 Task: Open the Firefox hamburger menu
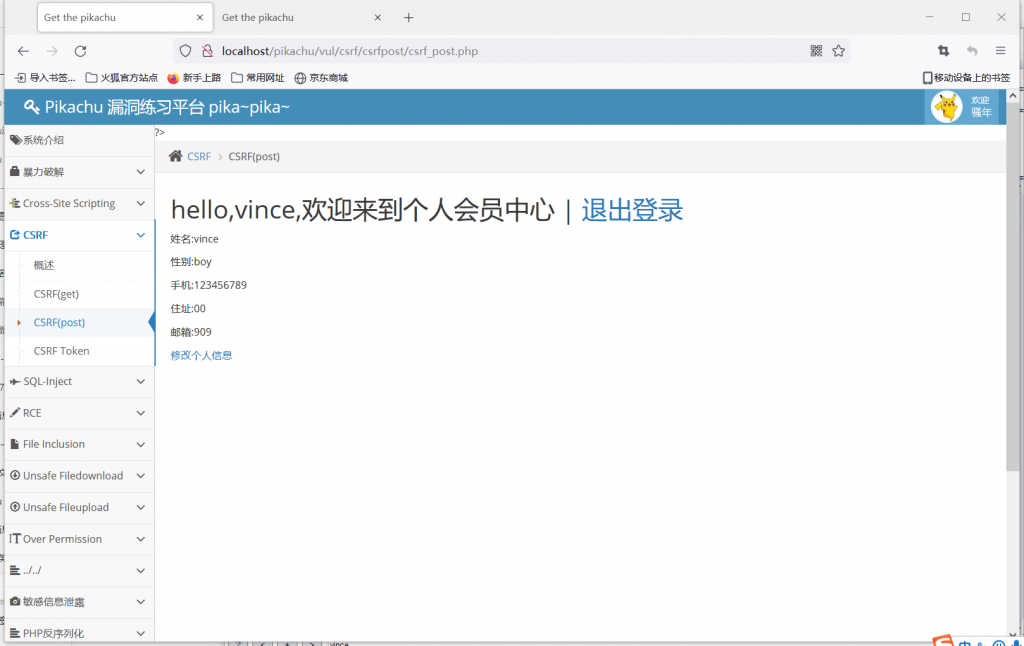[1000, 51]
